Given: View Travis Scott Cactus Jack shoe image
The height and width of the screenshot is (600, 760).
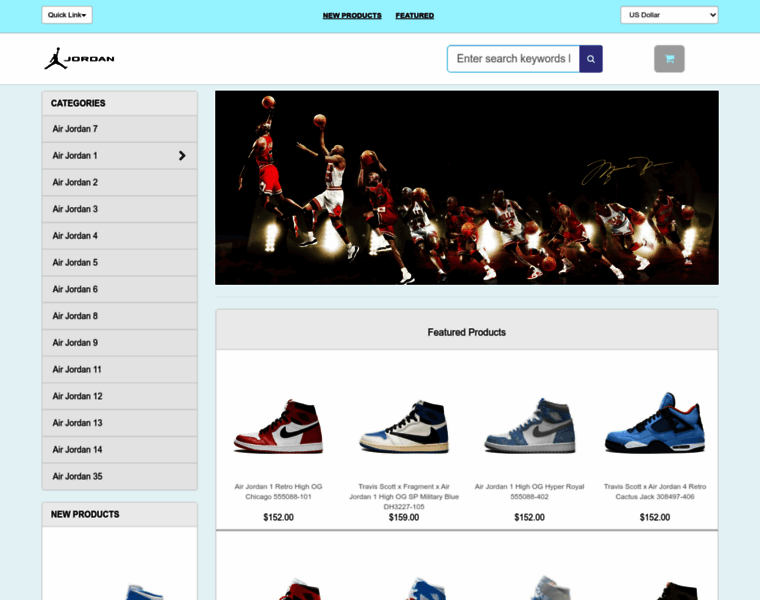Looking at the screenshot, I should coord(655,423).
